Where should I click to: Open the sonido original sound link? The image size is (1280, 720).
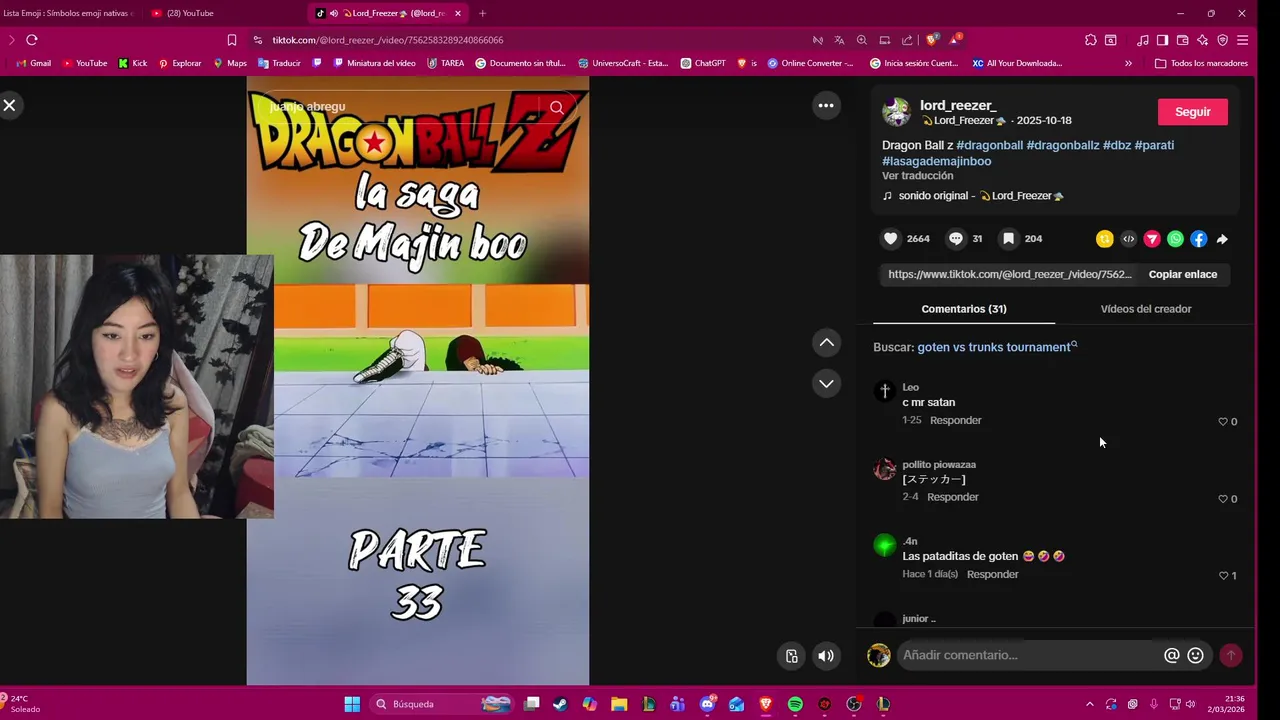click(x=973, y=196)
